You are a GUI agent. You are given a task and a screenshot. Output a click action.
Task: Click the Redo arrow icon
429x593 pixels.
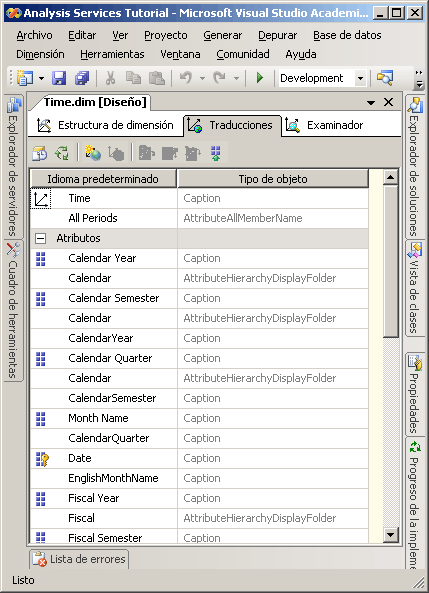pyautogui.click(x=219, y=78)
